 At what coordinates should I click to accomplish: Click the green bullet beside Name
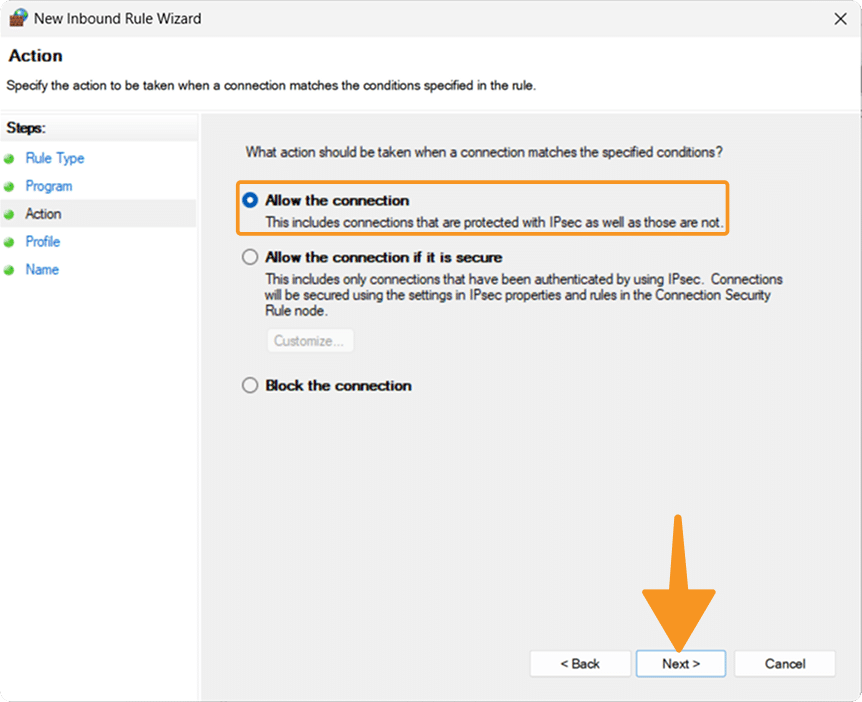(x=9, y=270)
